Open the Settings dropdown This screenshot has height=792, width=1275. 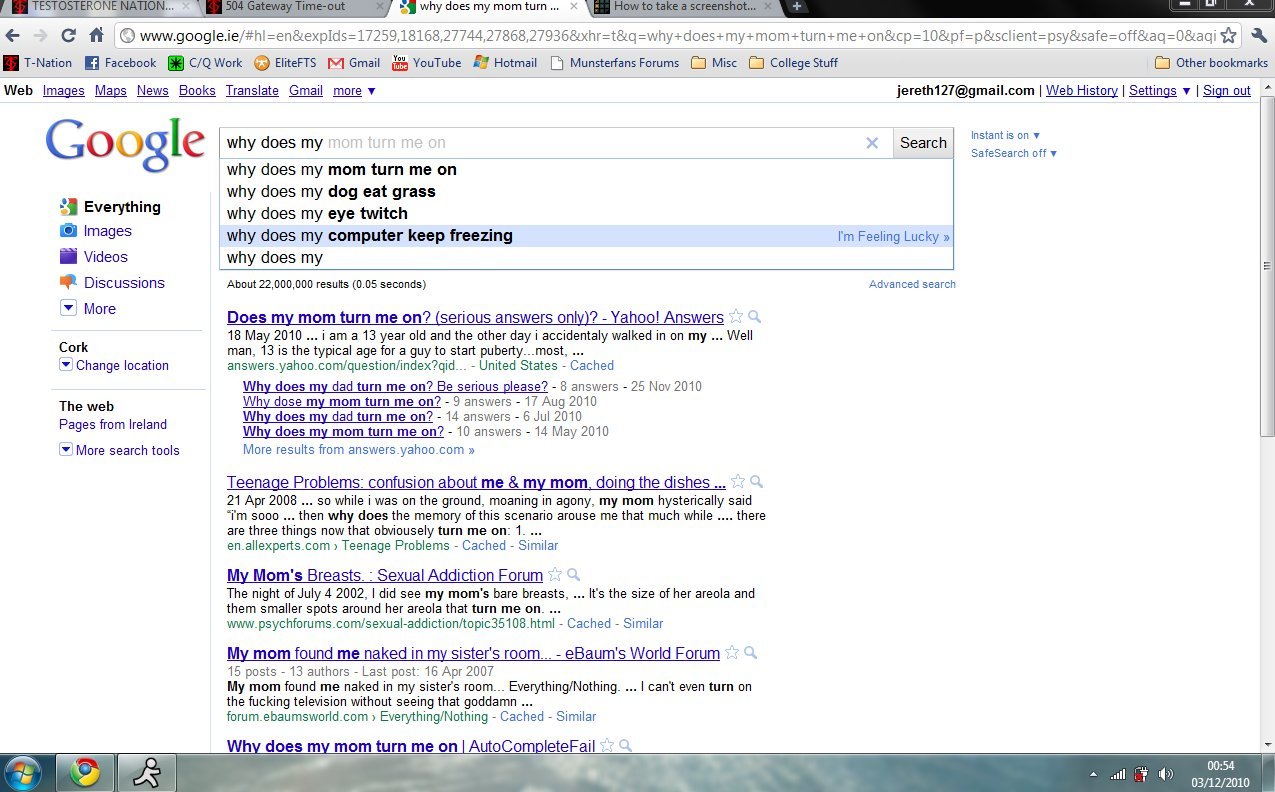tap(1160, 90)
